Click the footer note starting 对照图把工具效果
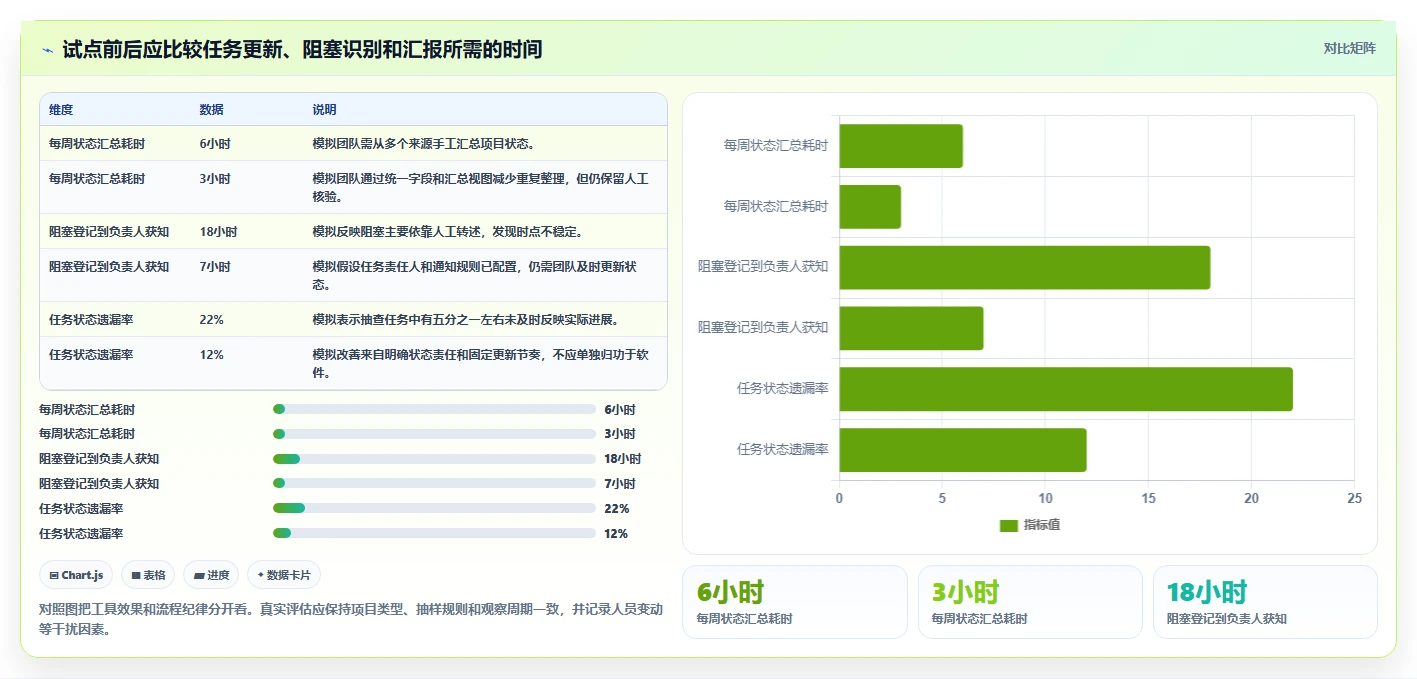1417x679 pixels. [x=351, y=619]
